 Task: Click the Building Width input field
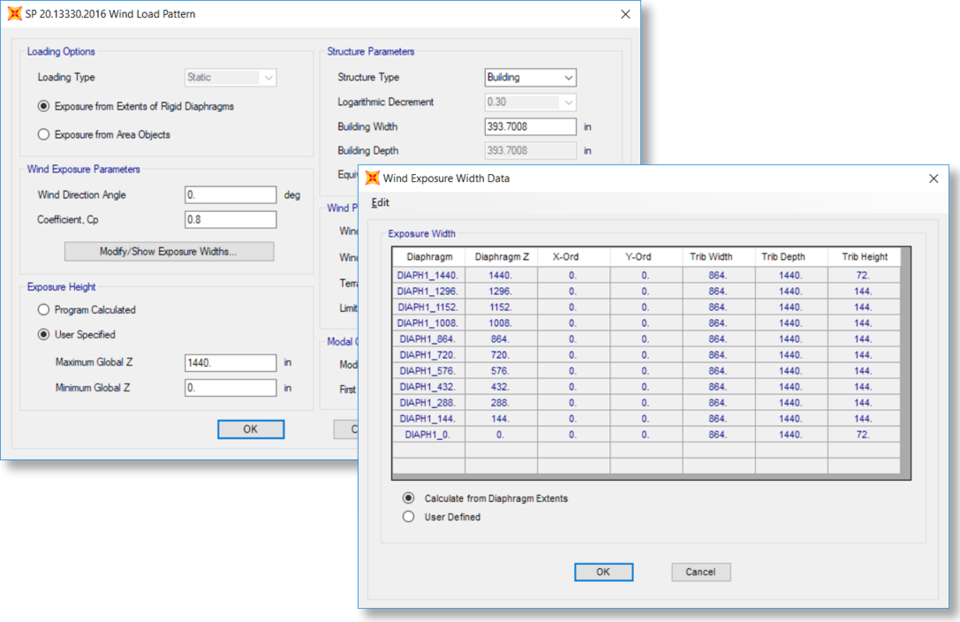530,127
